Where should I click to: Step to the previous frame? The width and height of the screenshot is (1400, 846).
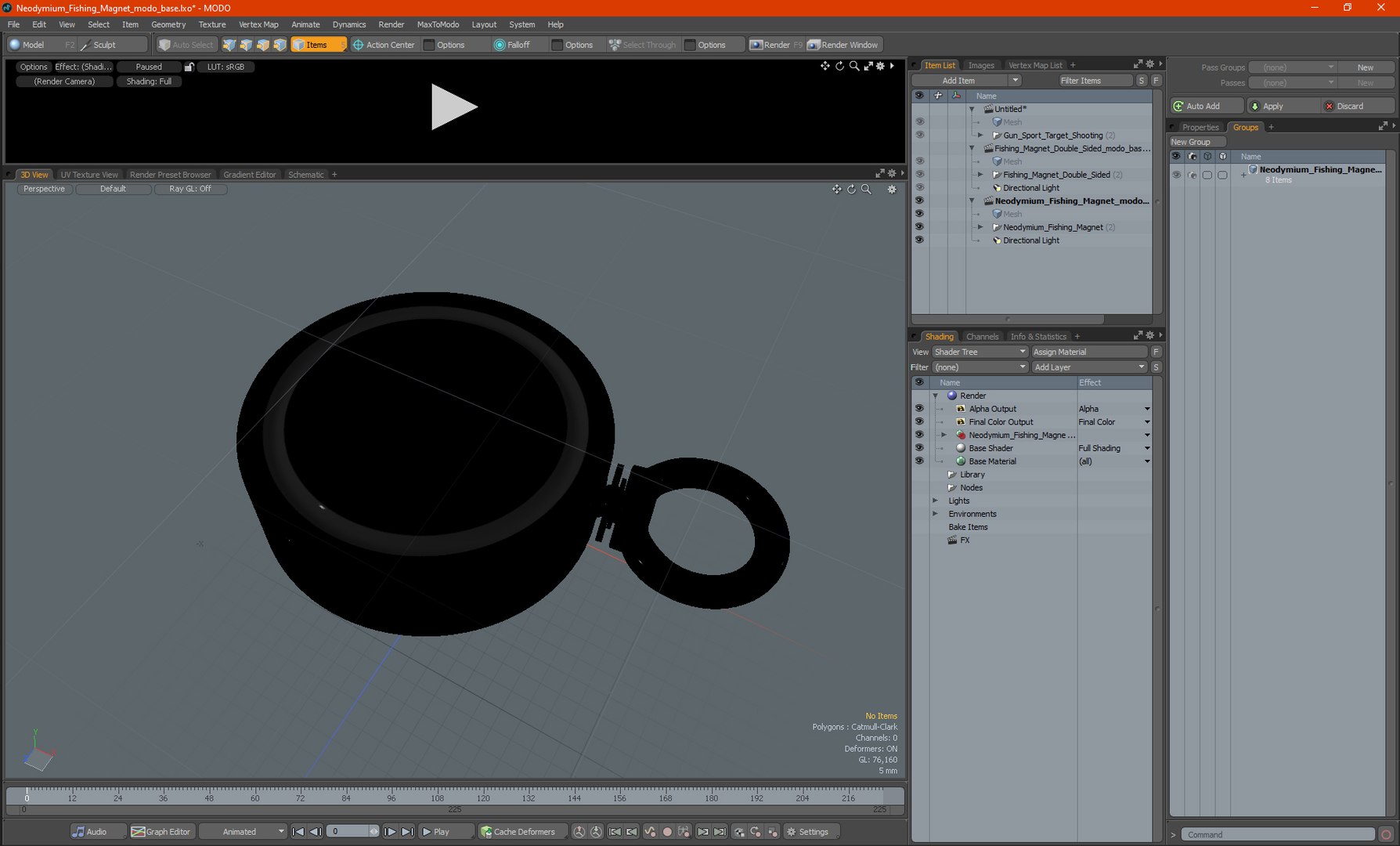pos(316,831)
